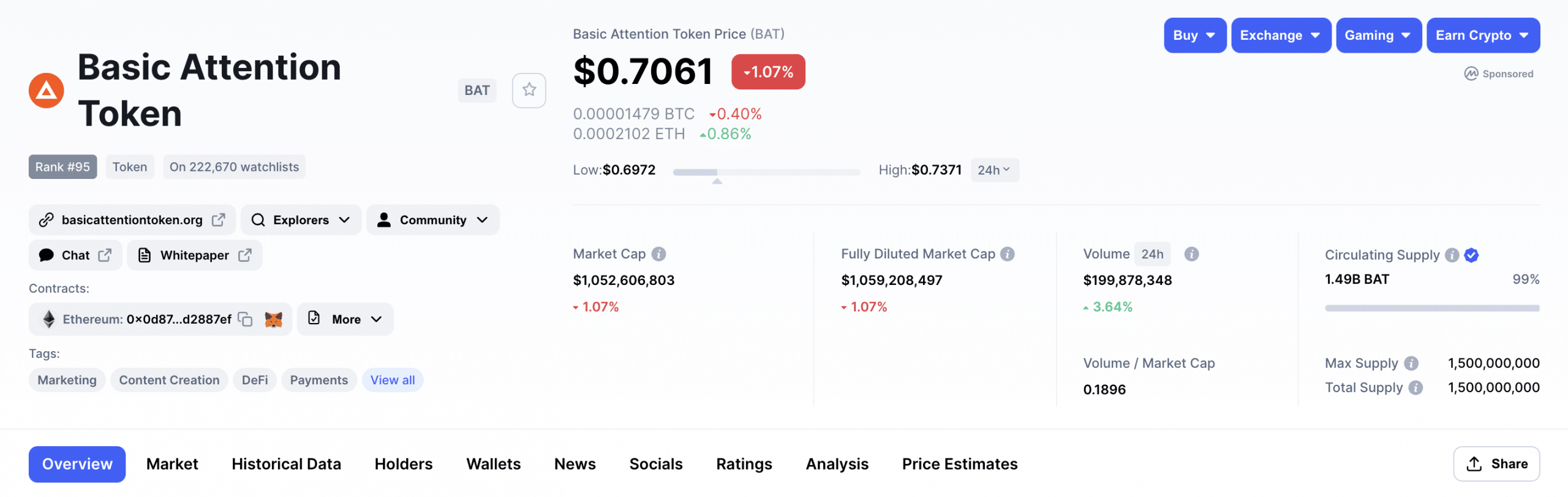Click the Market Cap info icon

click(x=659, y=254)
